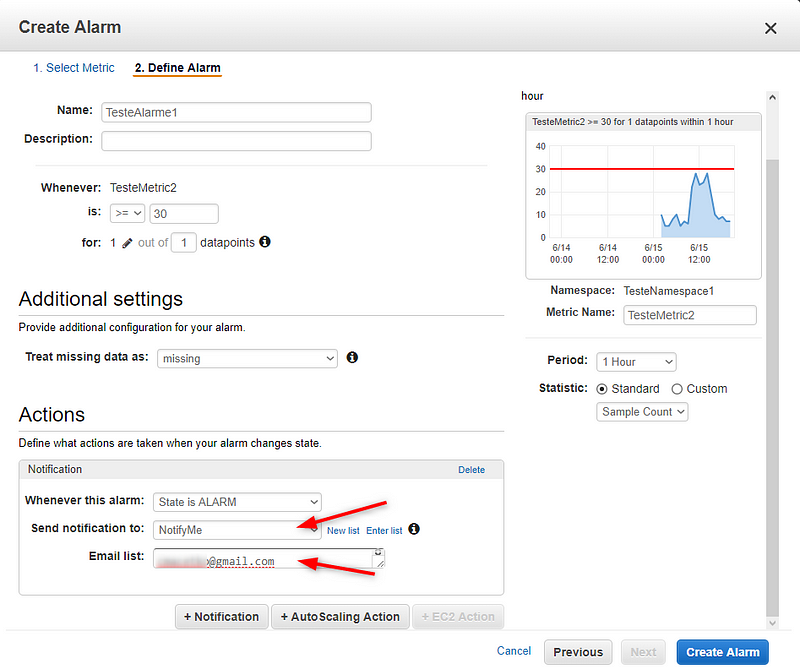Close the Create Alarm dialog
The height and width of the screenshot is (669, 800).
(x=770, y=29)
